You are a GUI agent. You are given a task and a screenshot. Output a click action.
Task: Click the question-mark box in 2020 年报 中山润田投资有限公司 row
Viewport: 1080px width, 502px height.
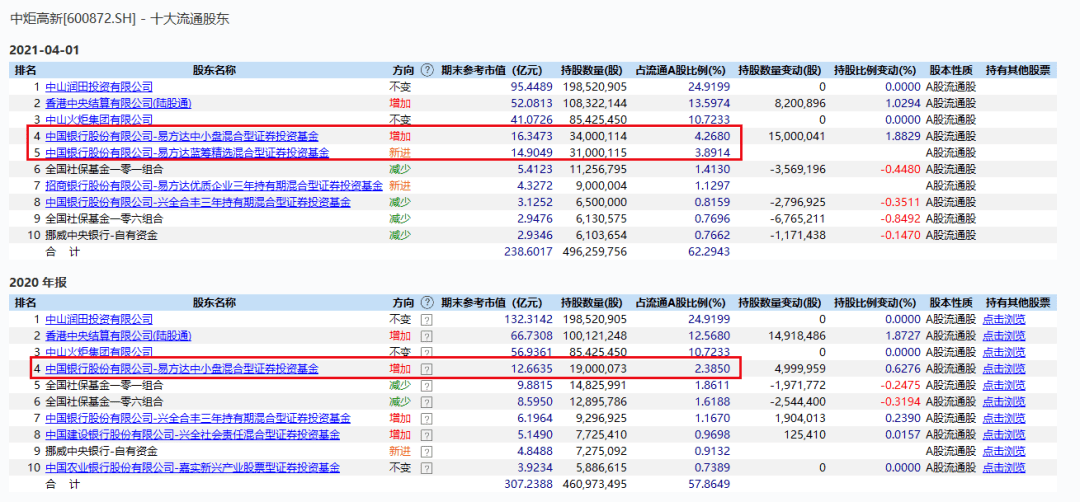coord(426,320)
